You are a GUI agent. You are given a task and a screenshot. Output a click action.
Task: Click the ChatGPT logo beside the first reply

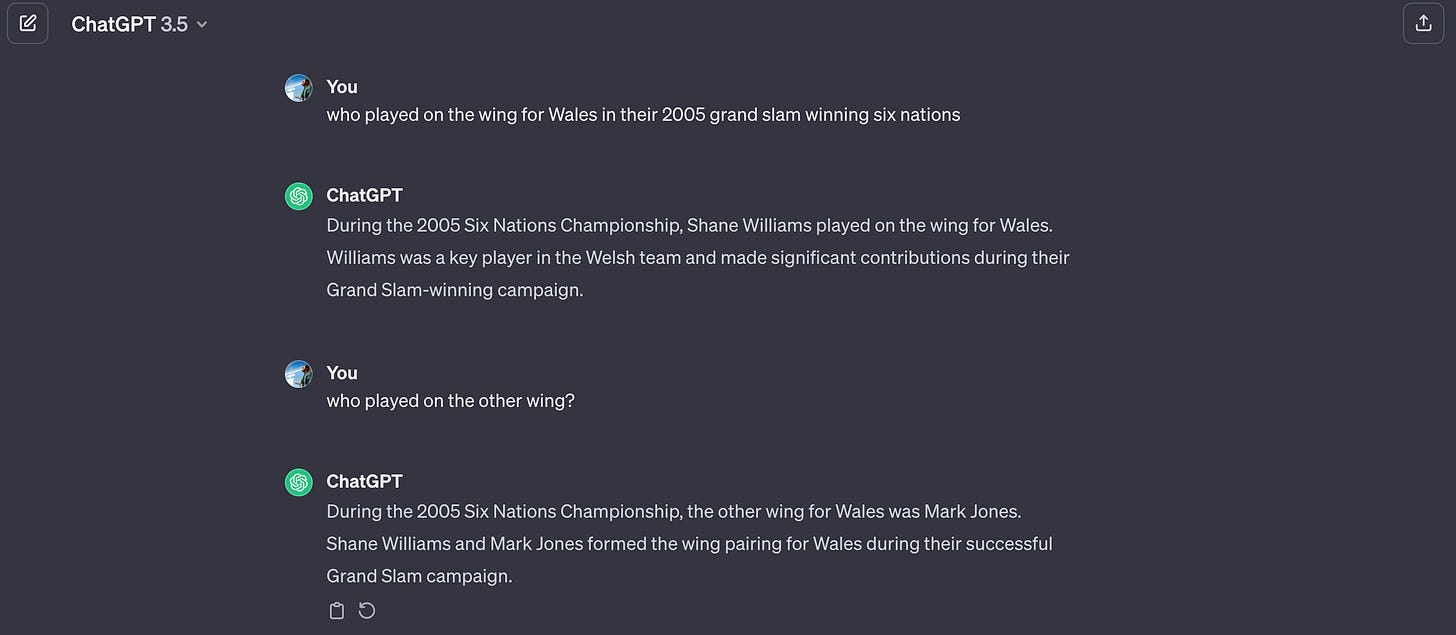298,196
